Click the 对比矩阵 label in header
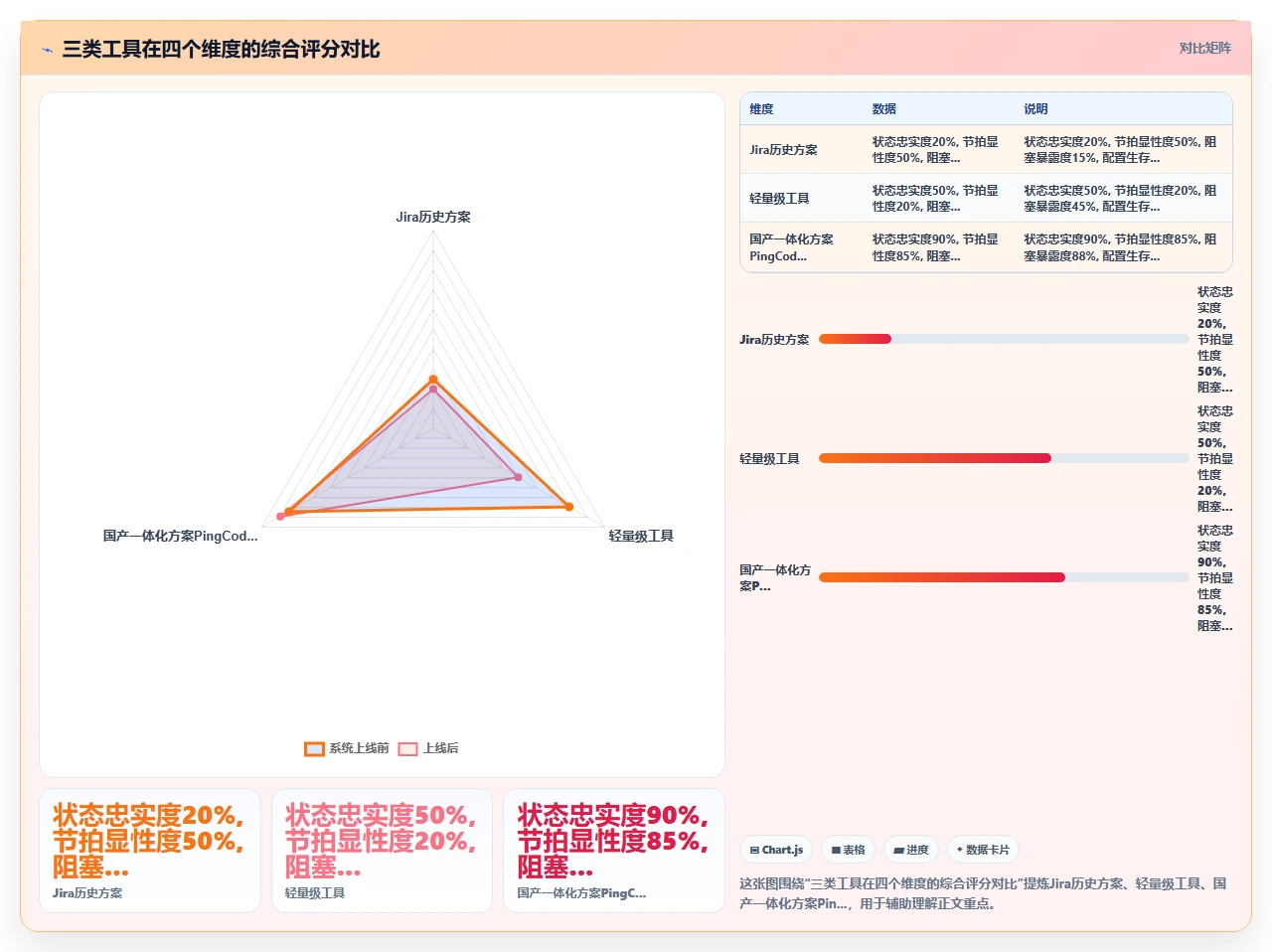Viewport: 1272px width, 952px height. pyautogui.click(x=1204, y=48)
